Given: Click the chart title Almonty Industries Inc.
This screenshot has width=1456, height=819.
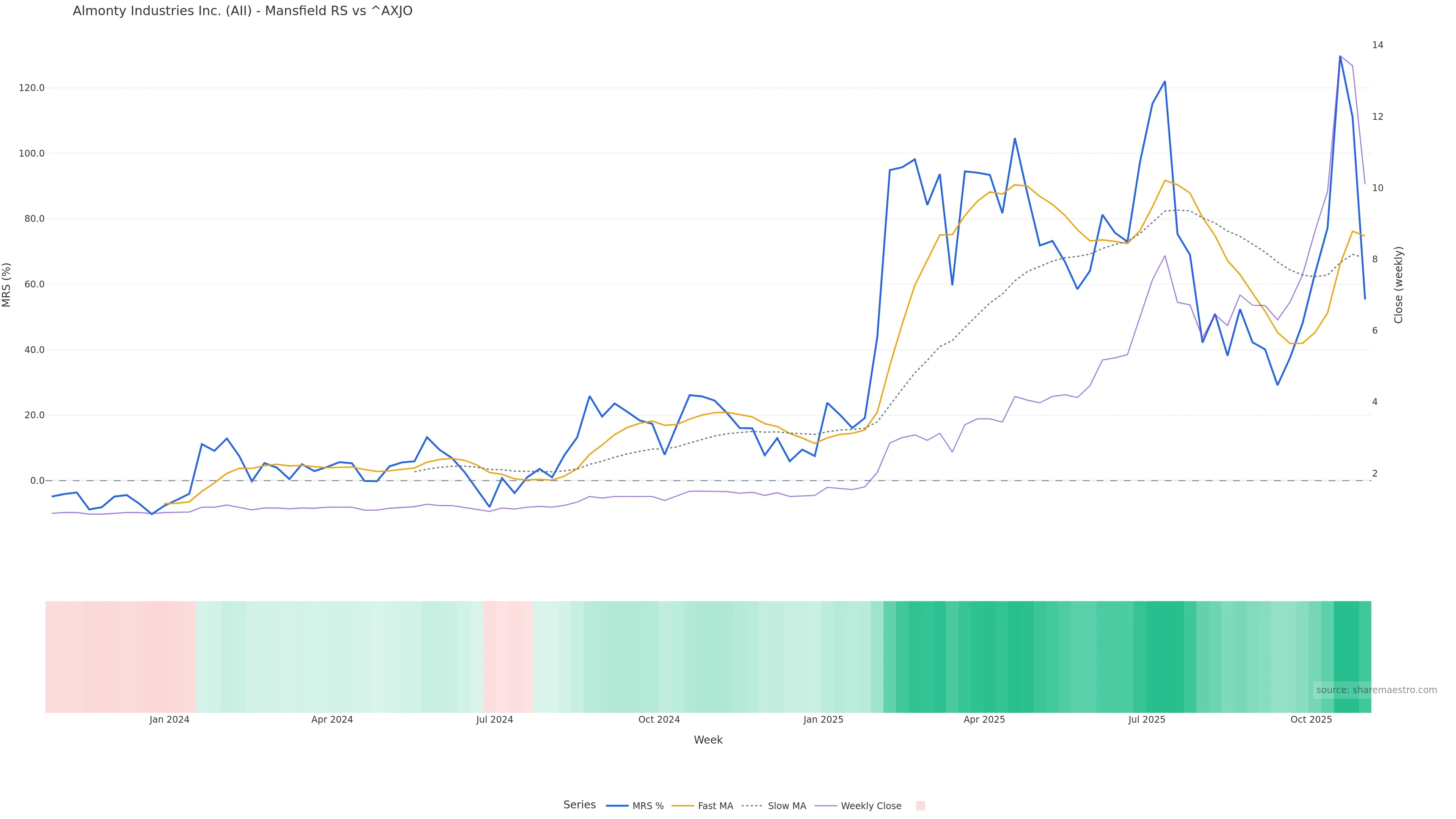Looking at the screenshot, I should (x=243, y=11).
